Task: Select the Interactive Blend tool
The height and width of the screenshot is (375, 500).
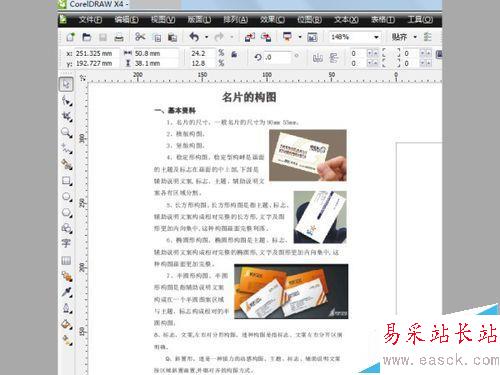Action: [x=67, y=276]
